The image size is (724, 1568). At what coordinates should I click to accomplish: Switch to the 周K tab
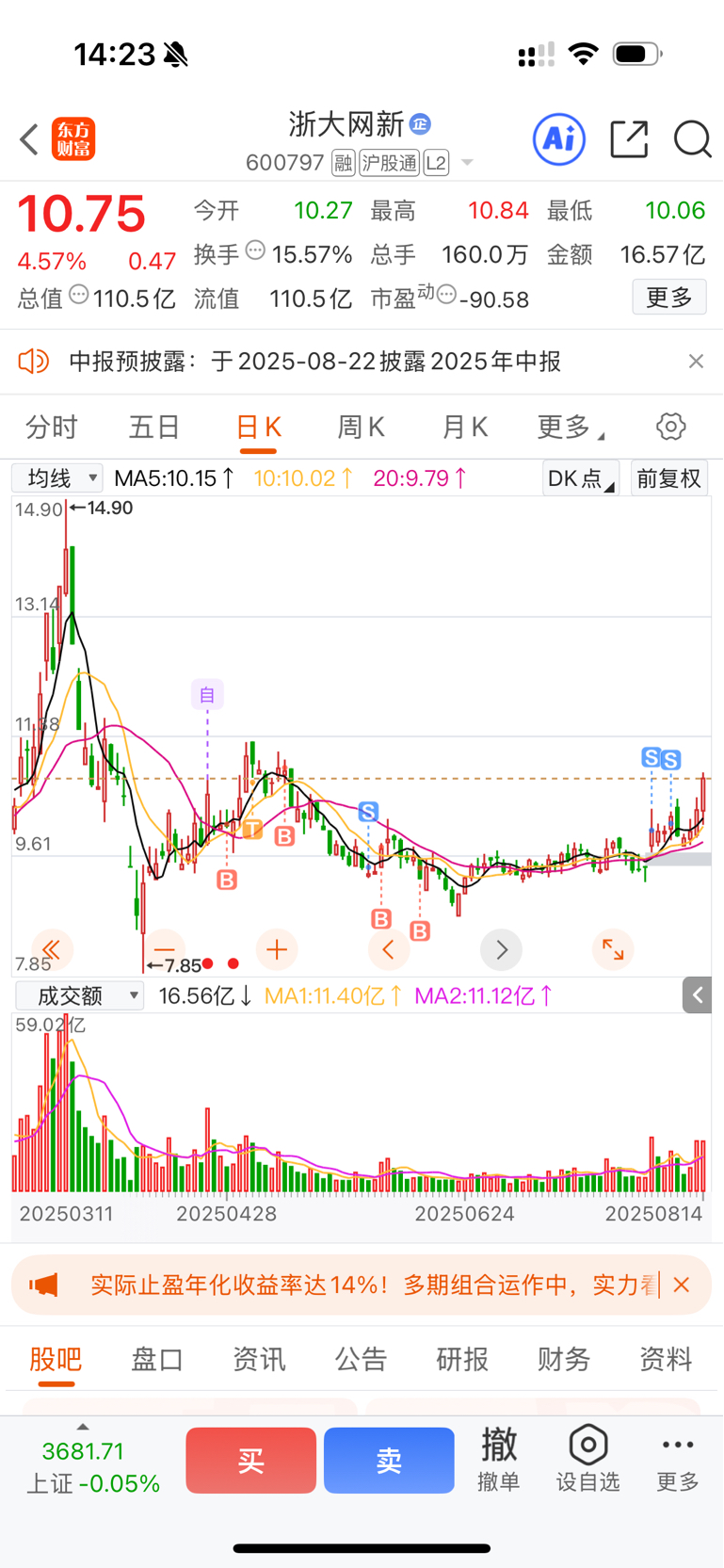(362, 428)
